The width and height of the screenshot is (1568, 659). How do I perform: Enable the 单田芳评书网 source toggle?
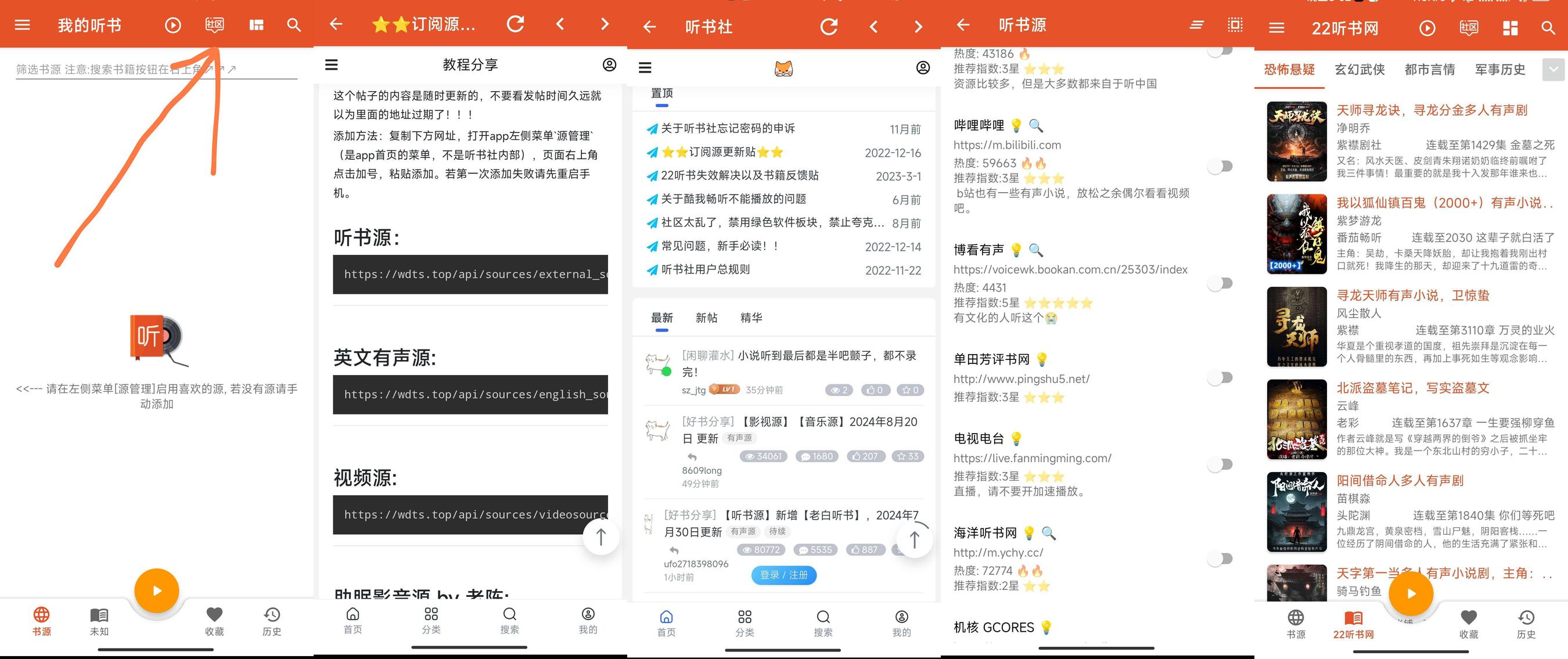tap(1221, 378)
